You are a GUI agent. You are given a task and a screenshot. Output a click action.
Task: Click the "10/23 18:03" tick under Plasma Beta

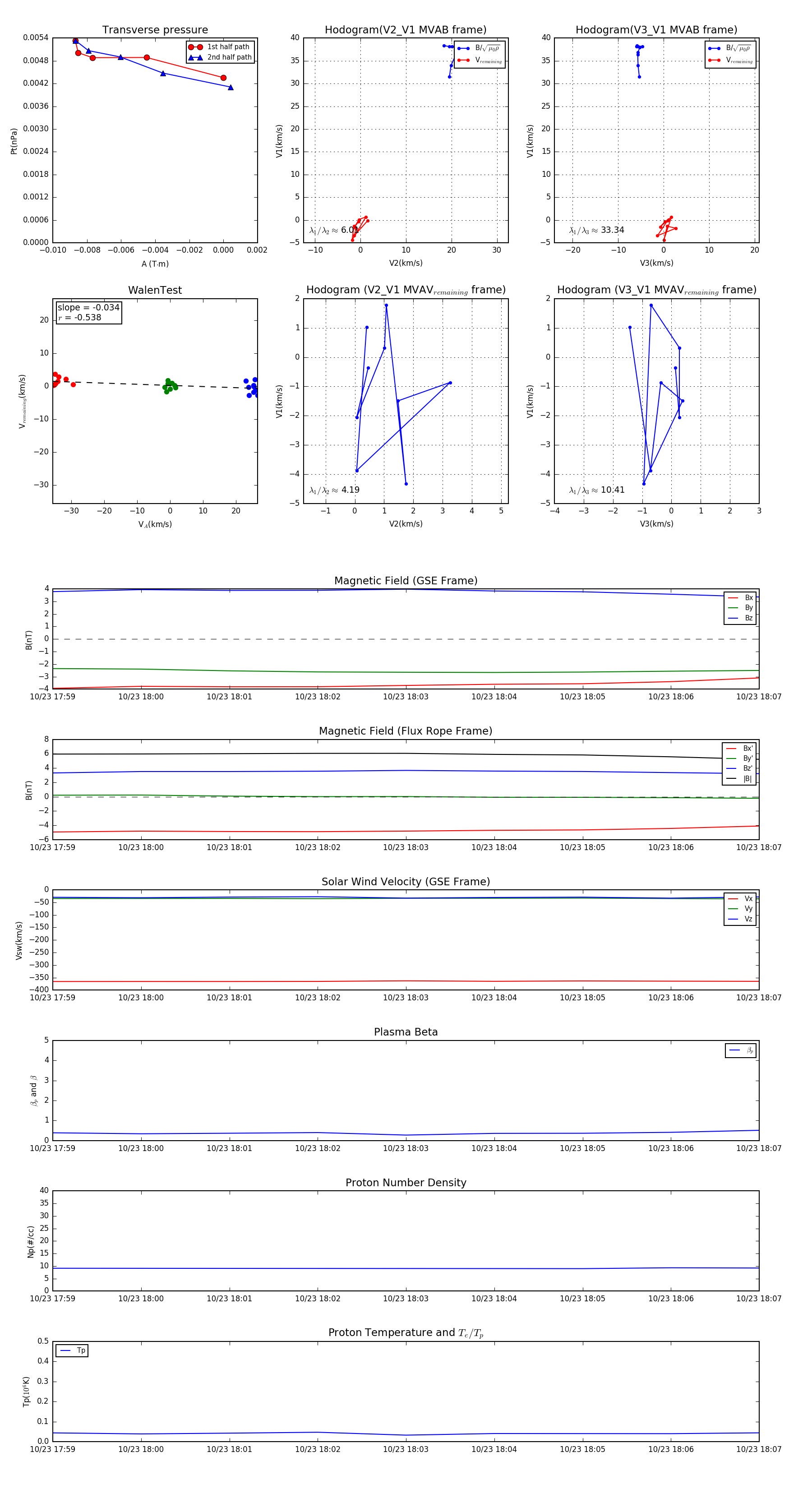[406, 1148]
